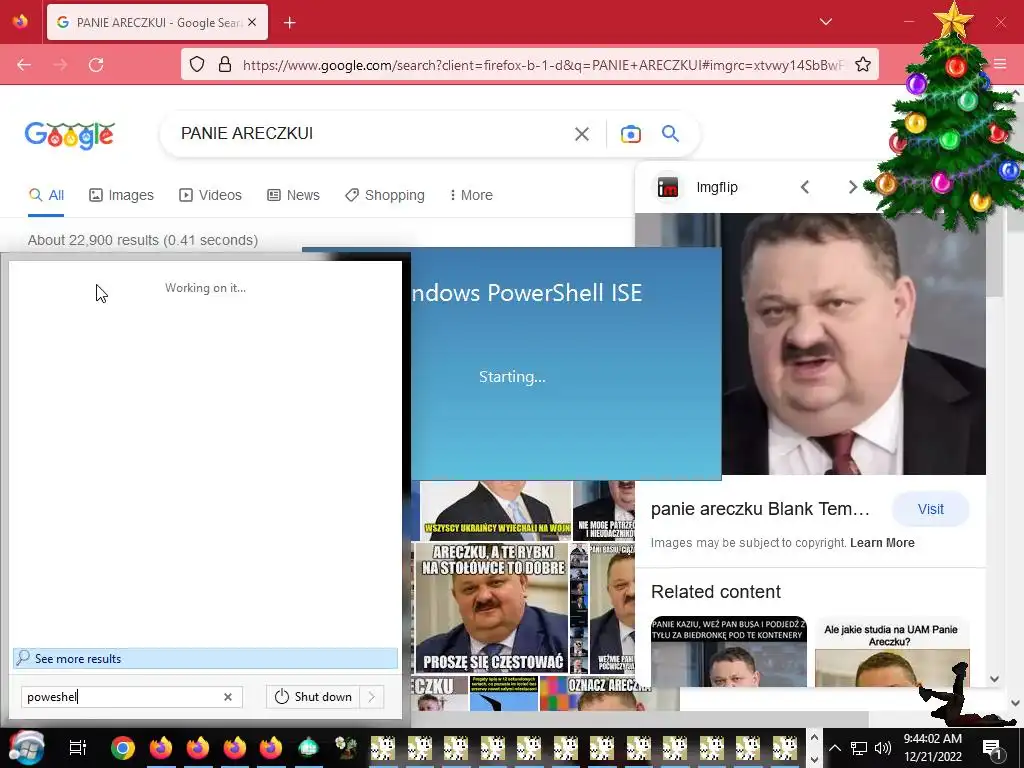The image size is (1024, 768).
Task: Show next image in preview panel
Action: (852, 187)
